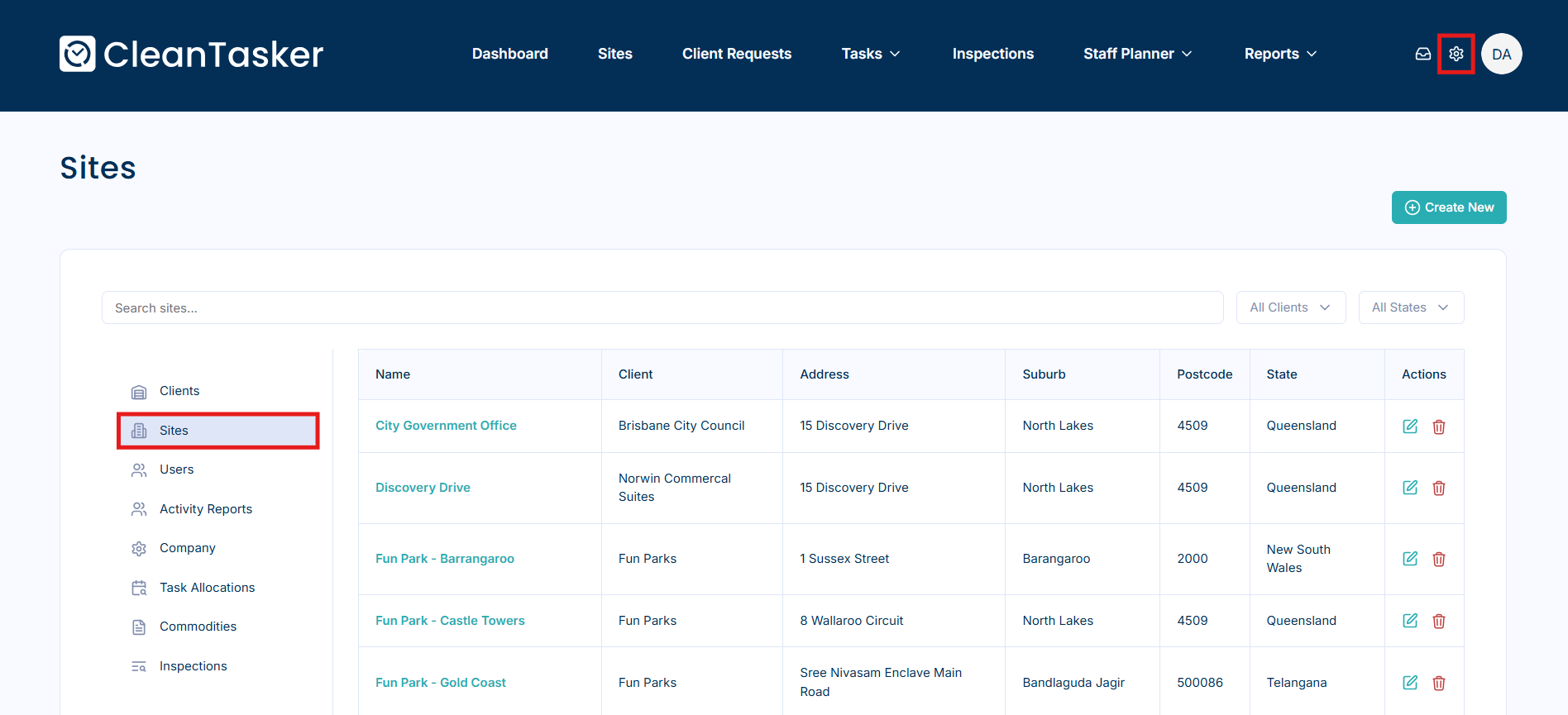Open the inbox tray icon

1422,54
